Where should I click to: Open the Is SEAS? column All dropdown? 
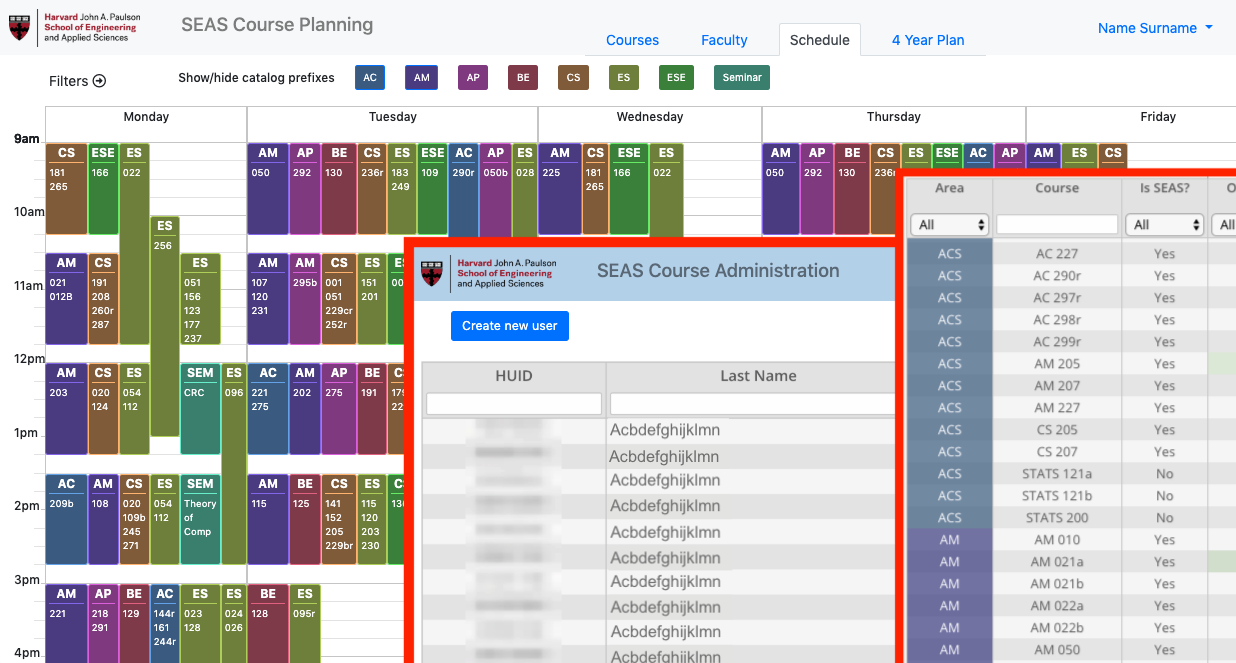click(1164, 225)
